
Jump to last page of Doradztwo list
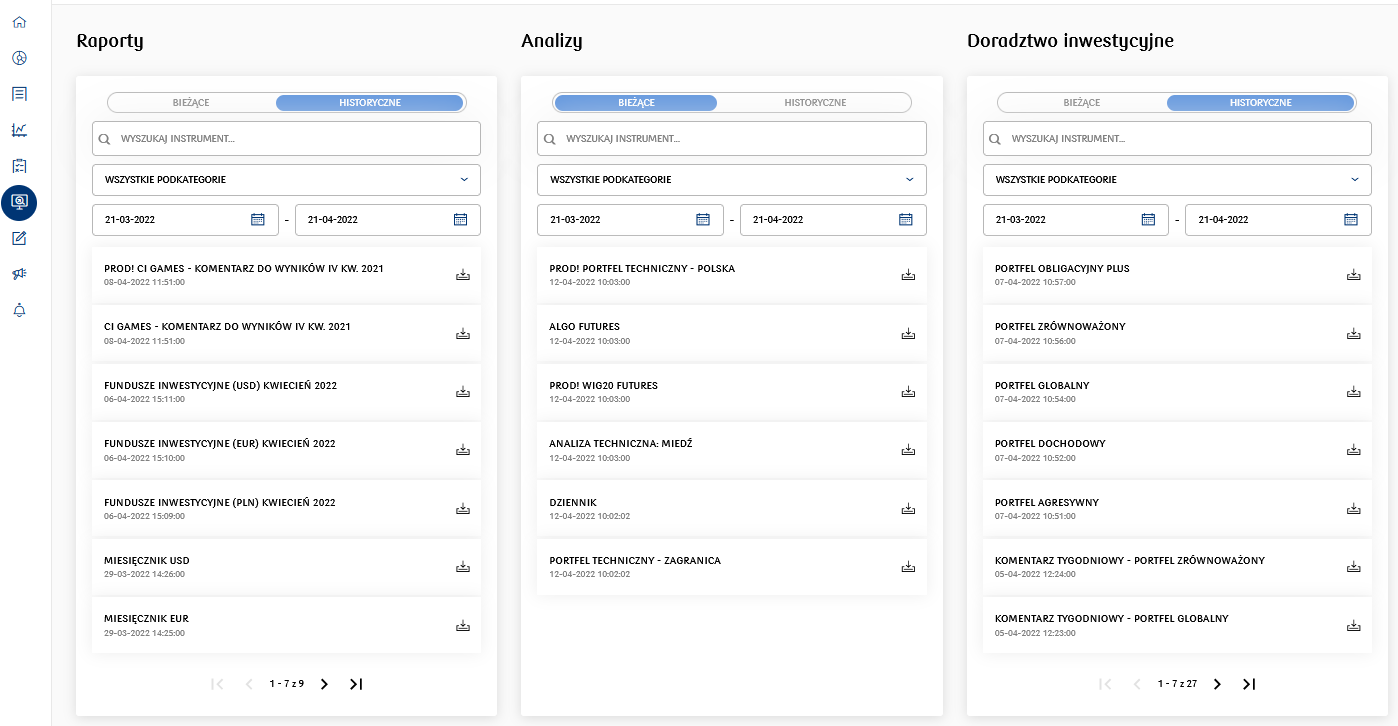1249,684
